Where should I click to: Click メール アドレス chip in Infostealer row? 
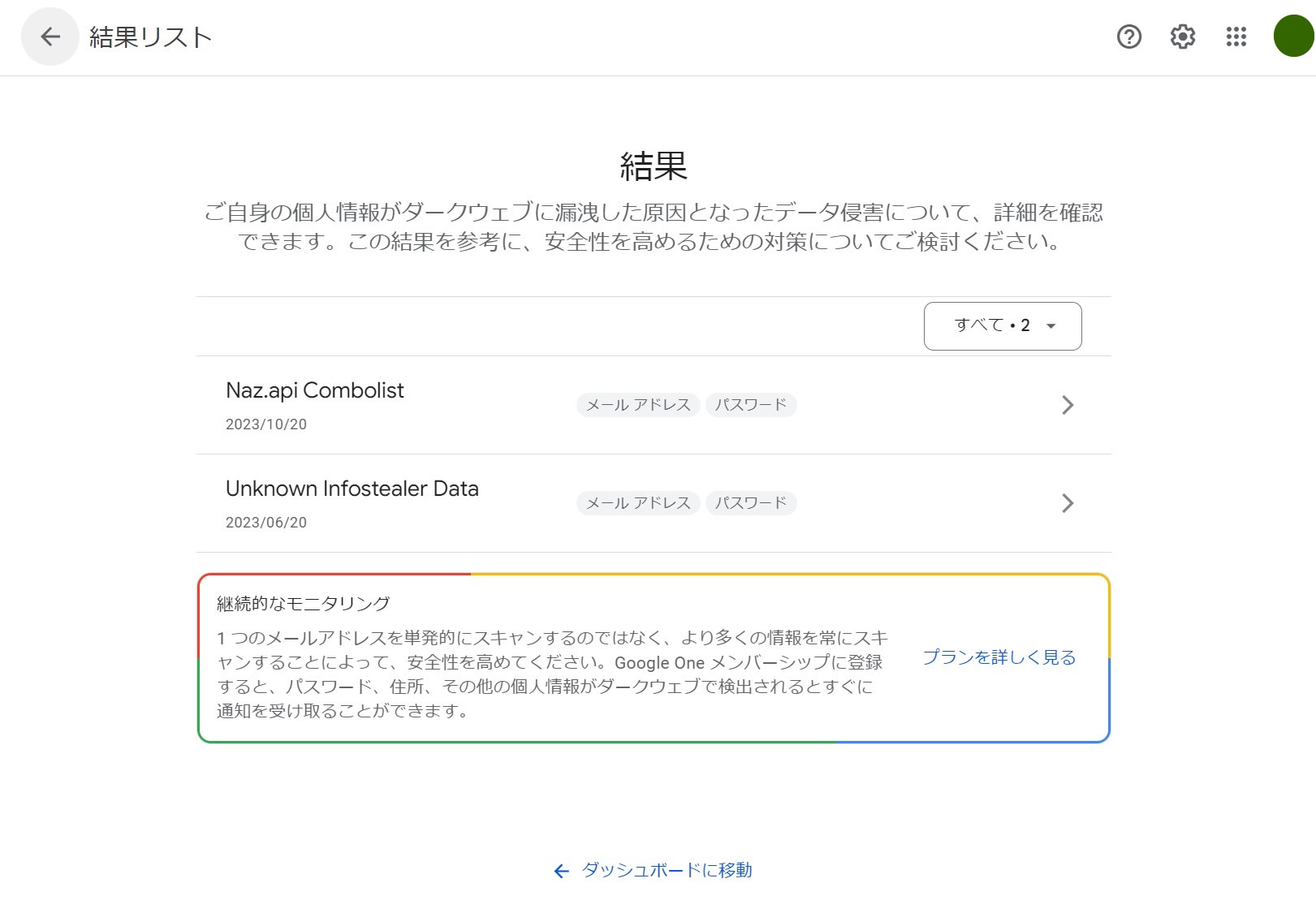click(638, 503)
